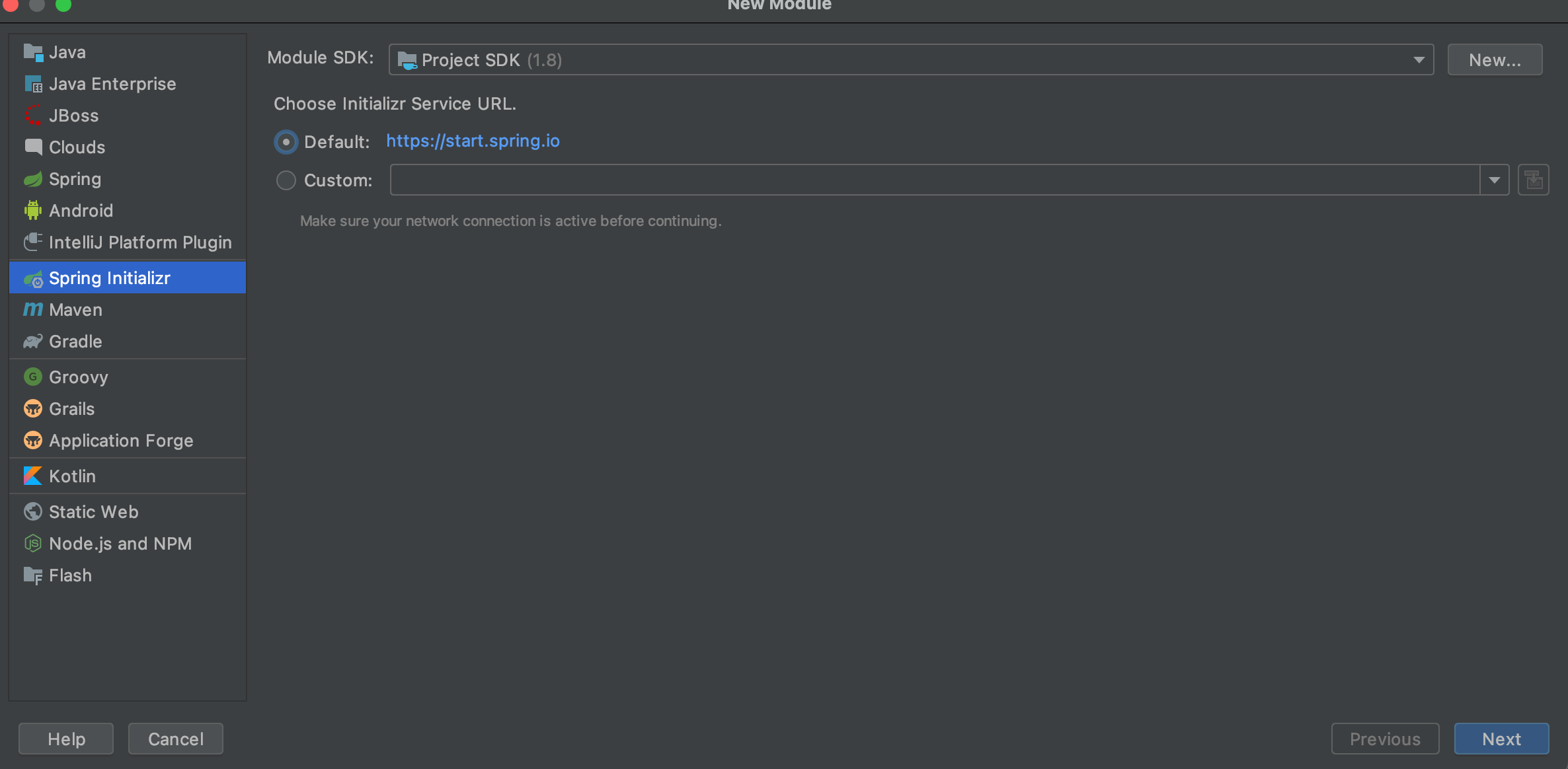The image size is (1568, 769).
Task: Select the Custom URL radio button
Action: point(286,180)
